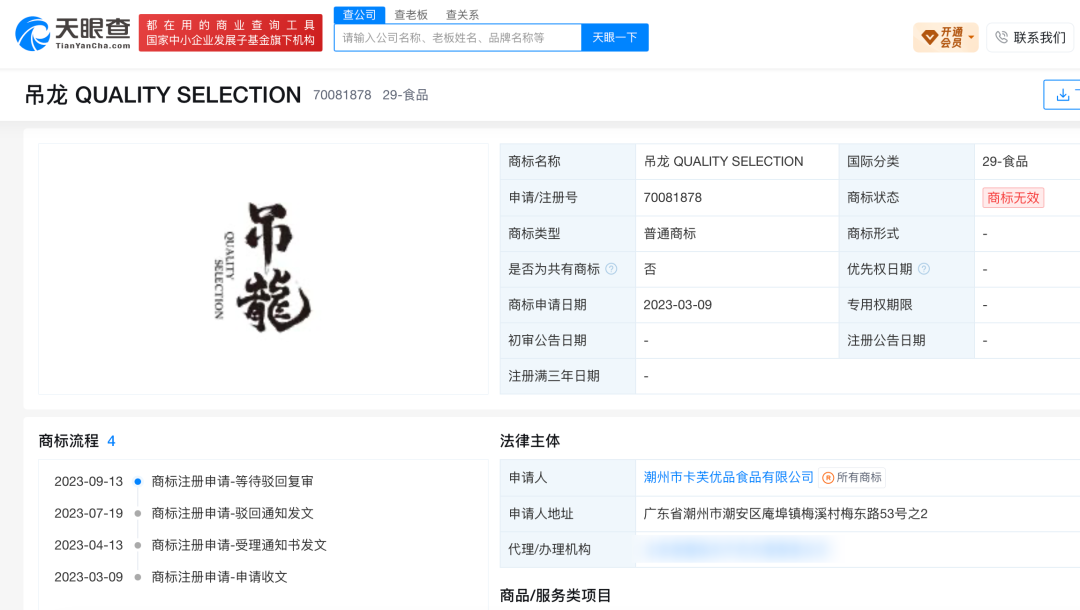Click the 2023-09-13 date in the process list

88,481
